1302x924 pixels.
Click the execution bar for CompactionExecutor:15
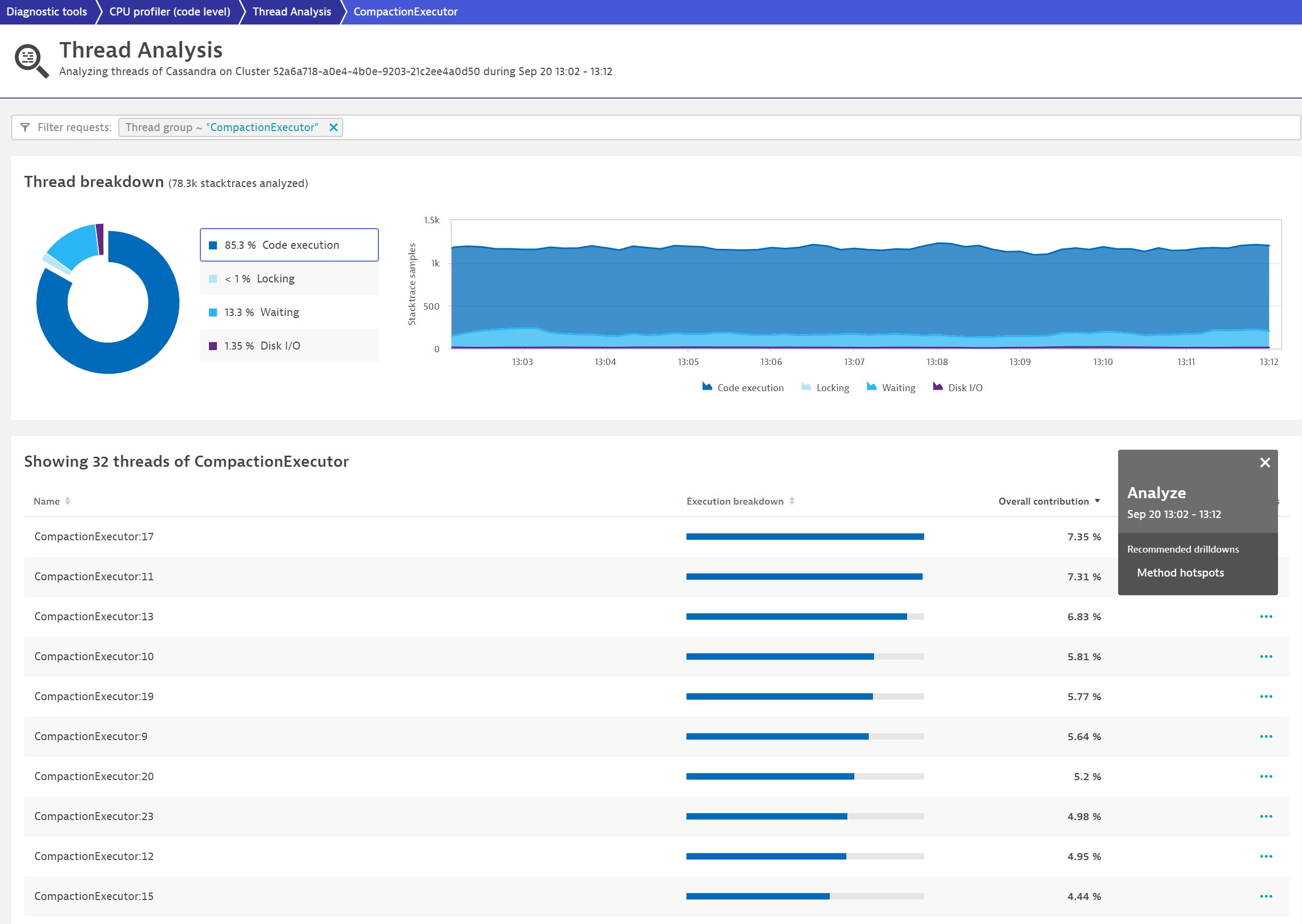[x=805, y=896]
